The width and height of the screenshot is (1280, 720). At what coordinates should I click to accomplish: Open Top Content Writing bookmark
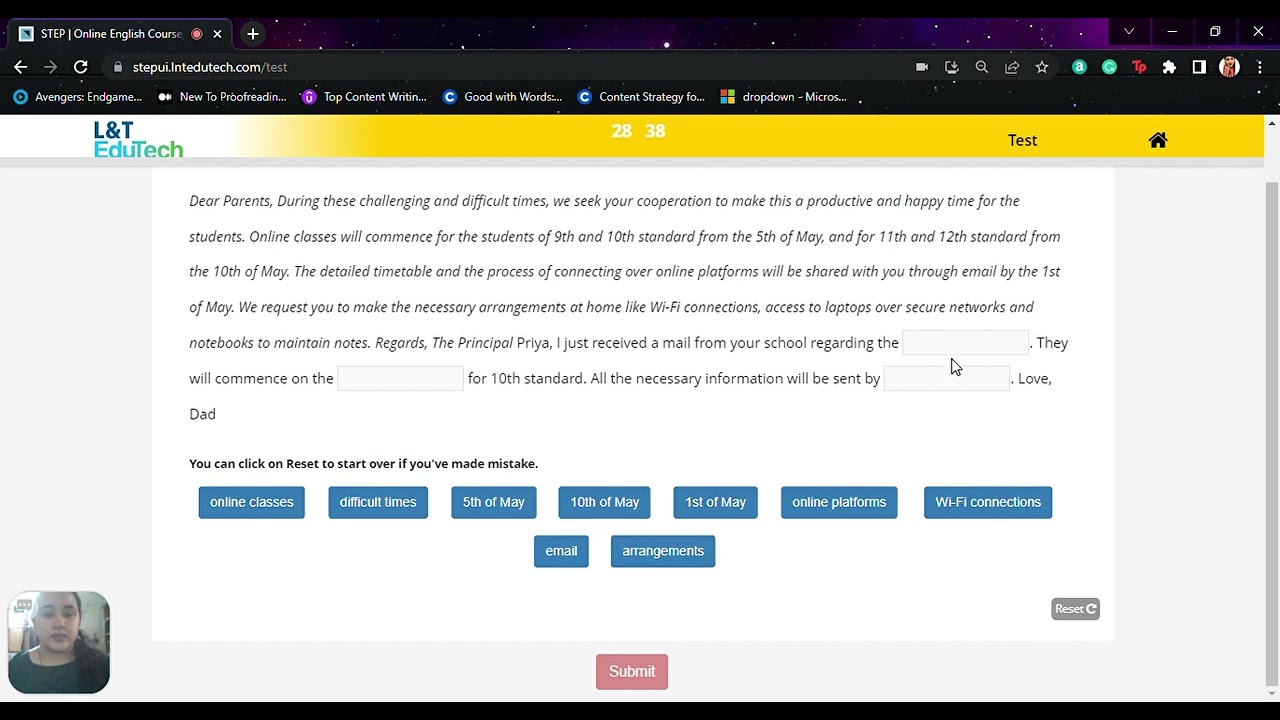click(x=365, y=97)
